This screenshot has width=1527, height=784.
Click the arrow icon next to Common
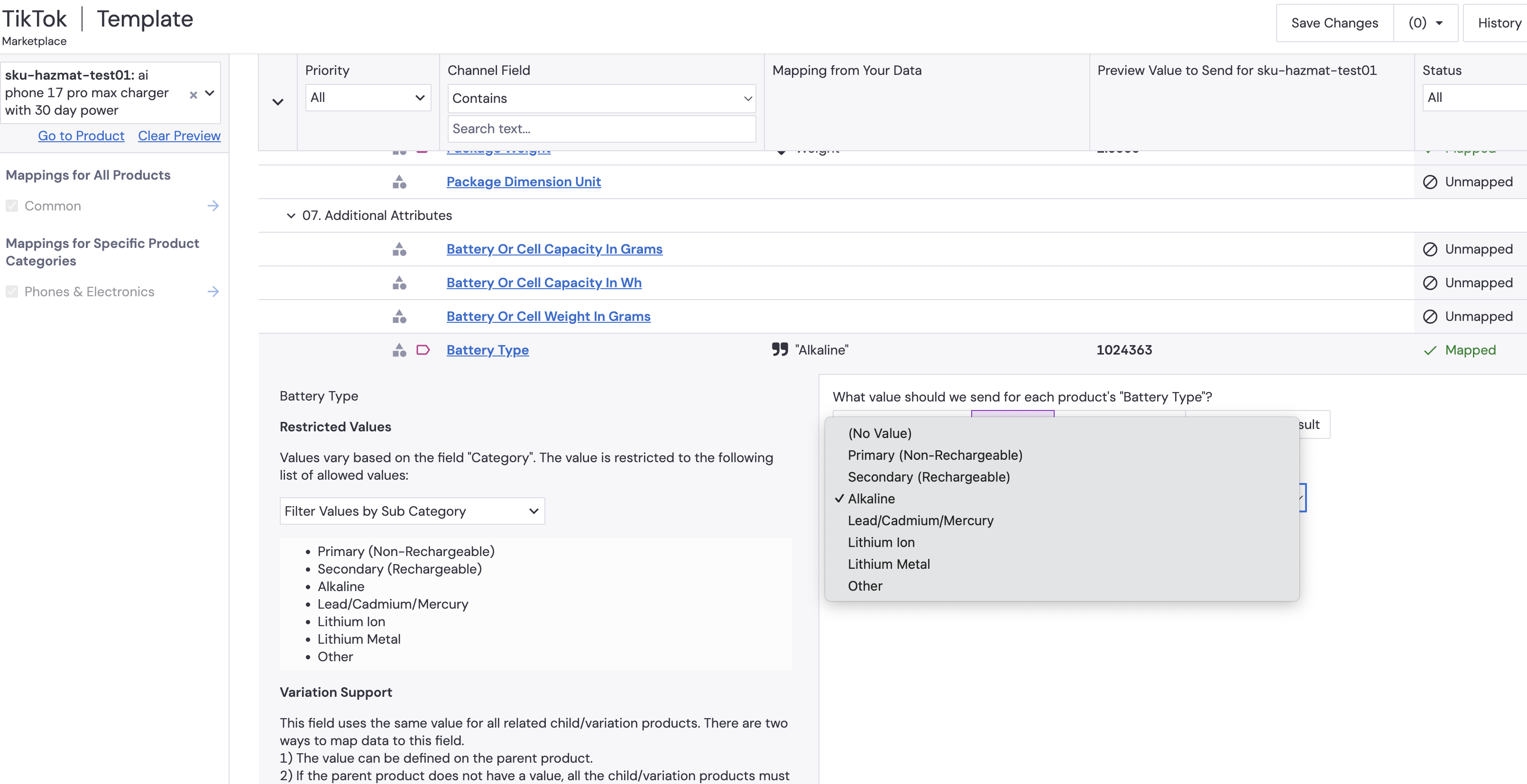[x=213, y=206]
